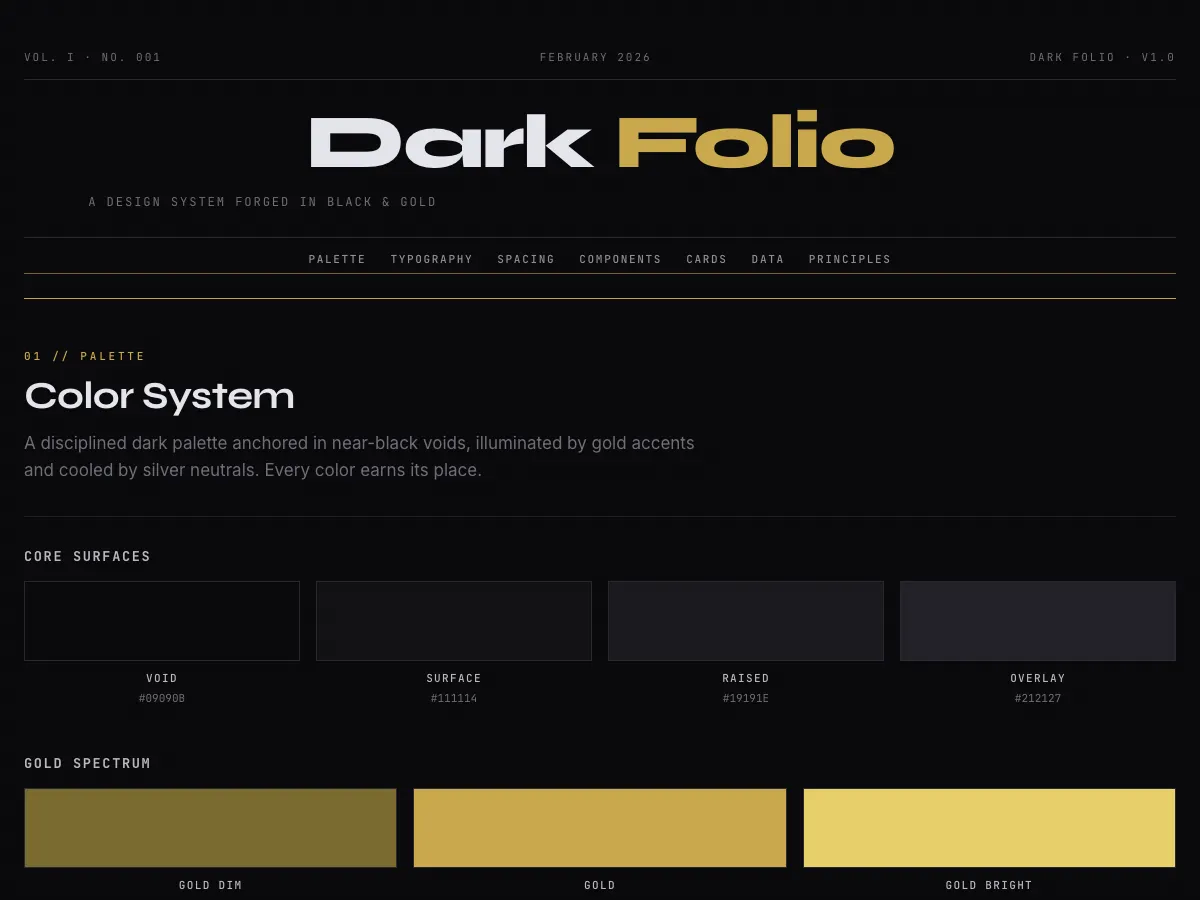
Task: Copy the hex code #09090B under VOID
Action: pos(162,698)
